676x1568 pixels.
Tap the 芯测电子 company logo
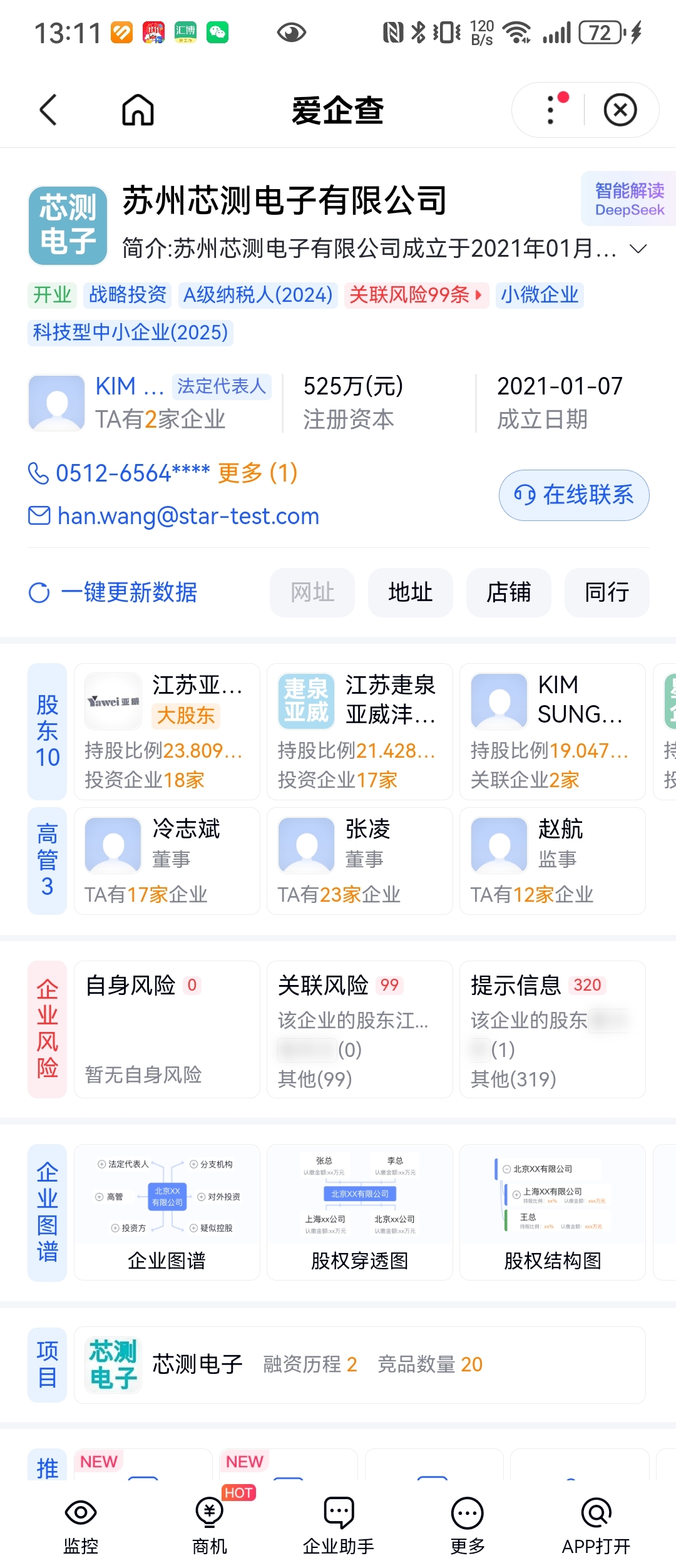[x=68, y=225]
